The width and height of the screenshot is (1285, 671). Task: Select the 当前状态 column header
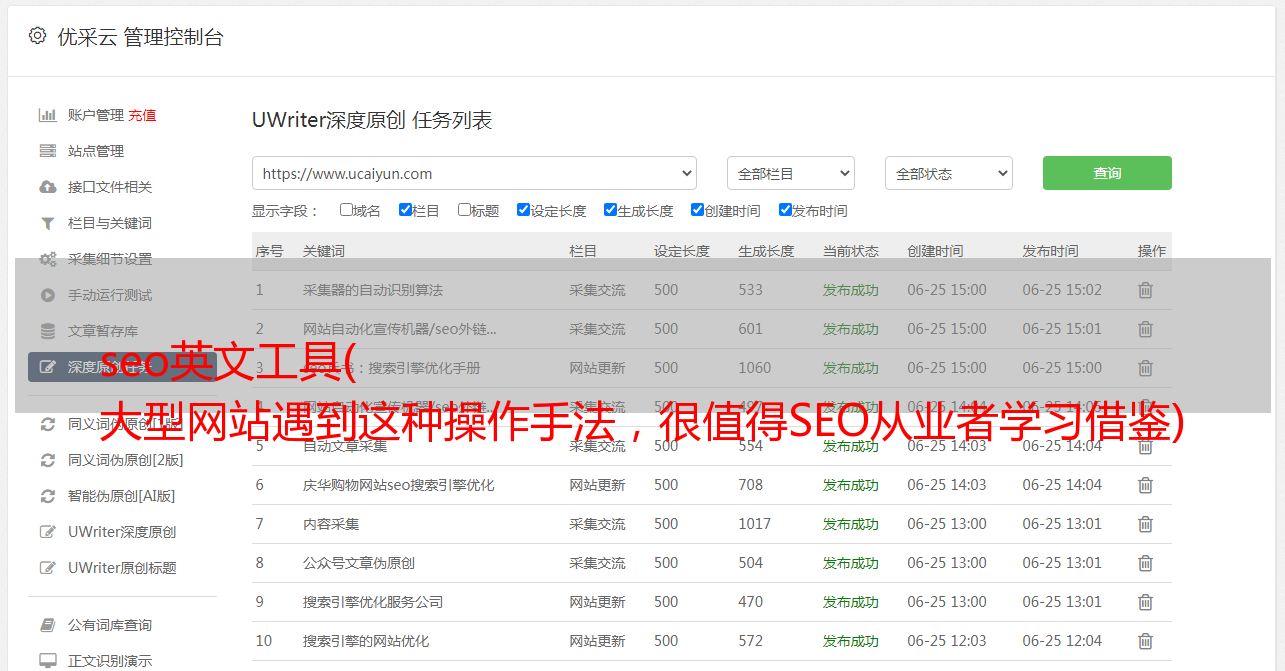coord(851,252)
